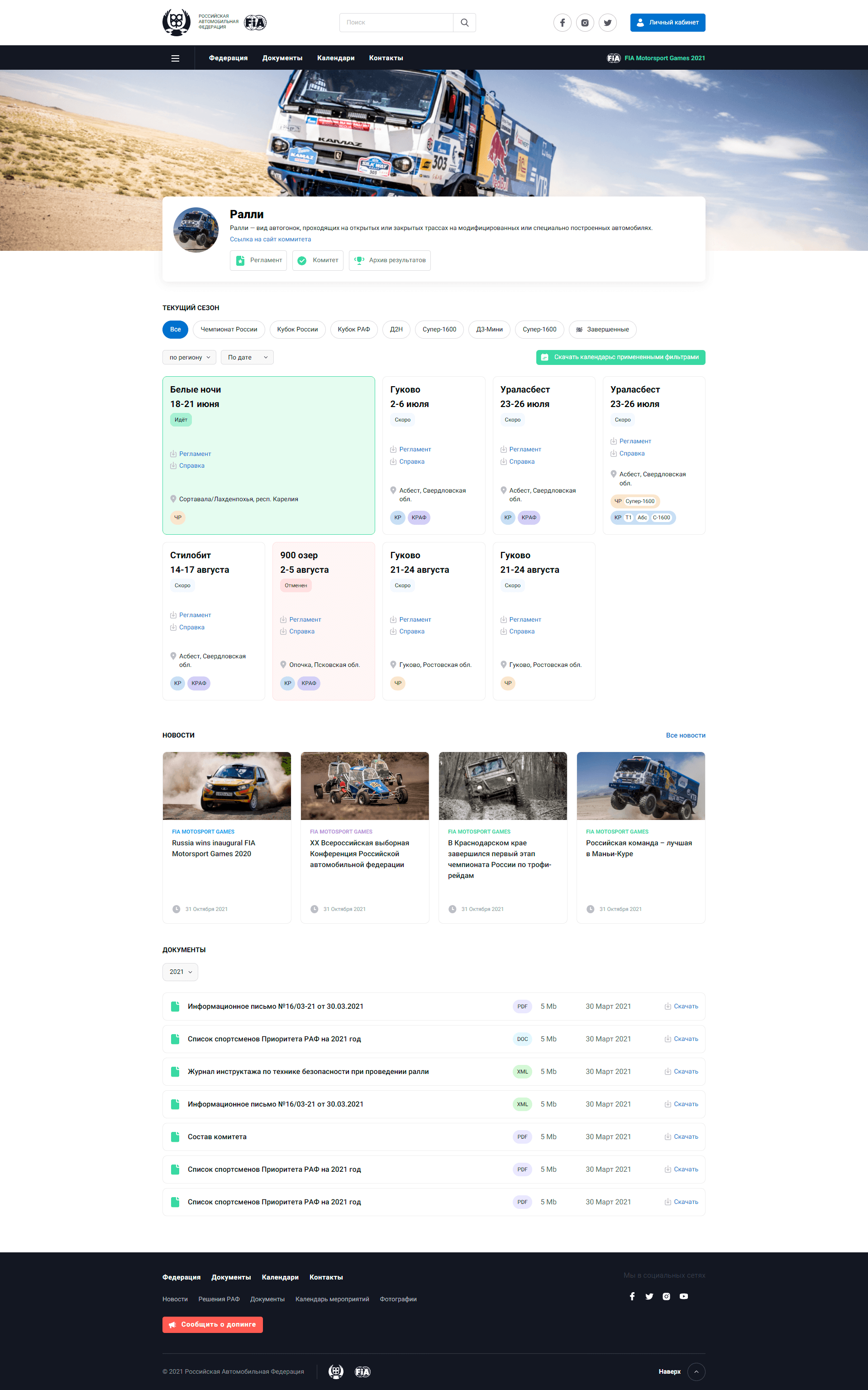Click the FIA logo in header
This screenshot has height=1390, width=868.
pos(255,22)
